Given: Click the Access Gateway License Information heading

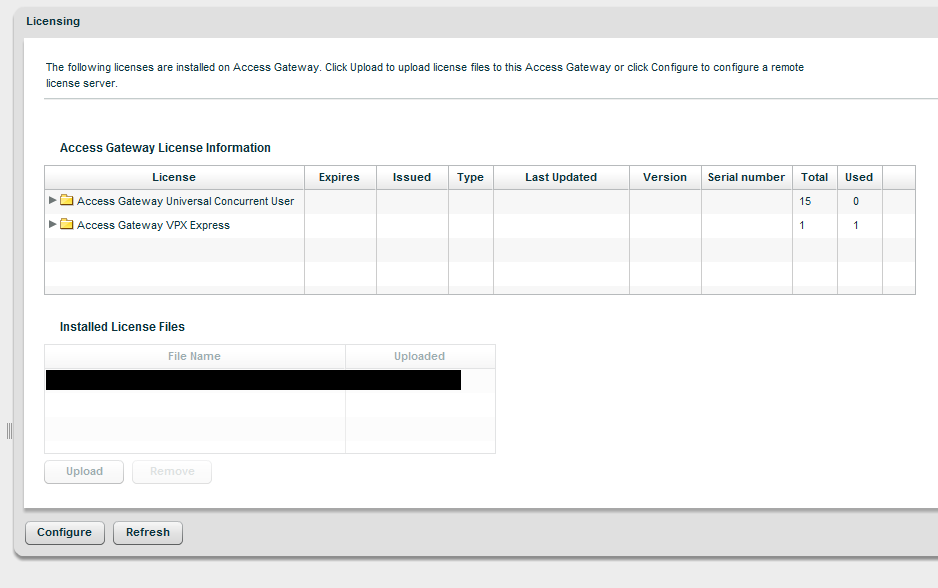Looking at the screenshot, I should [165, 148].
